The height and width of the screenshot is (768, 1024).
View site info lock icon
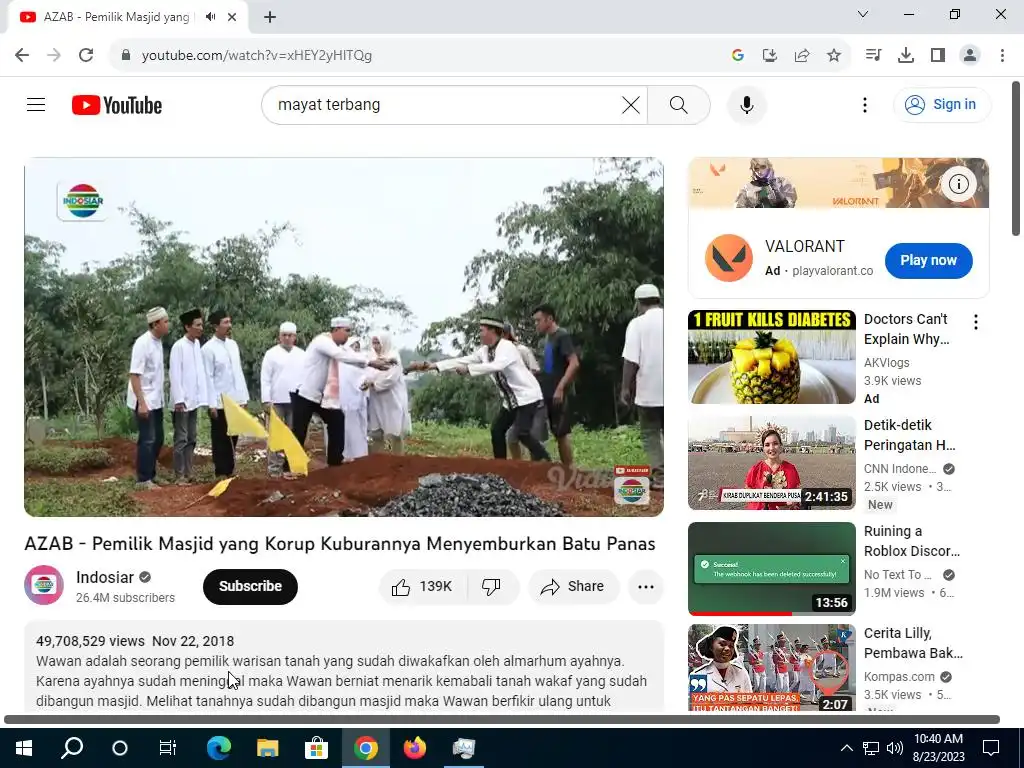pyautogui.click(x=126, y=56)
